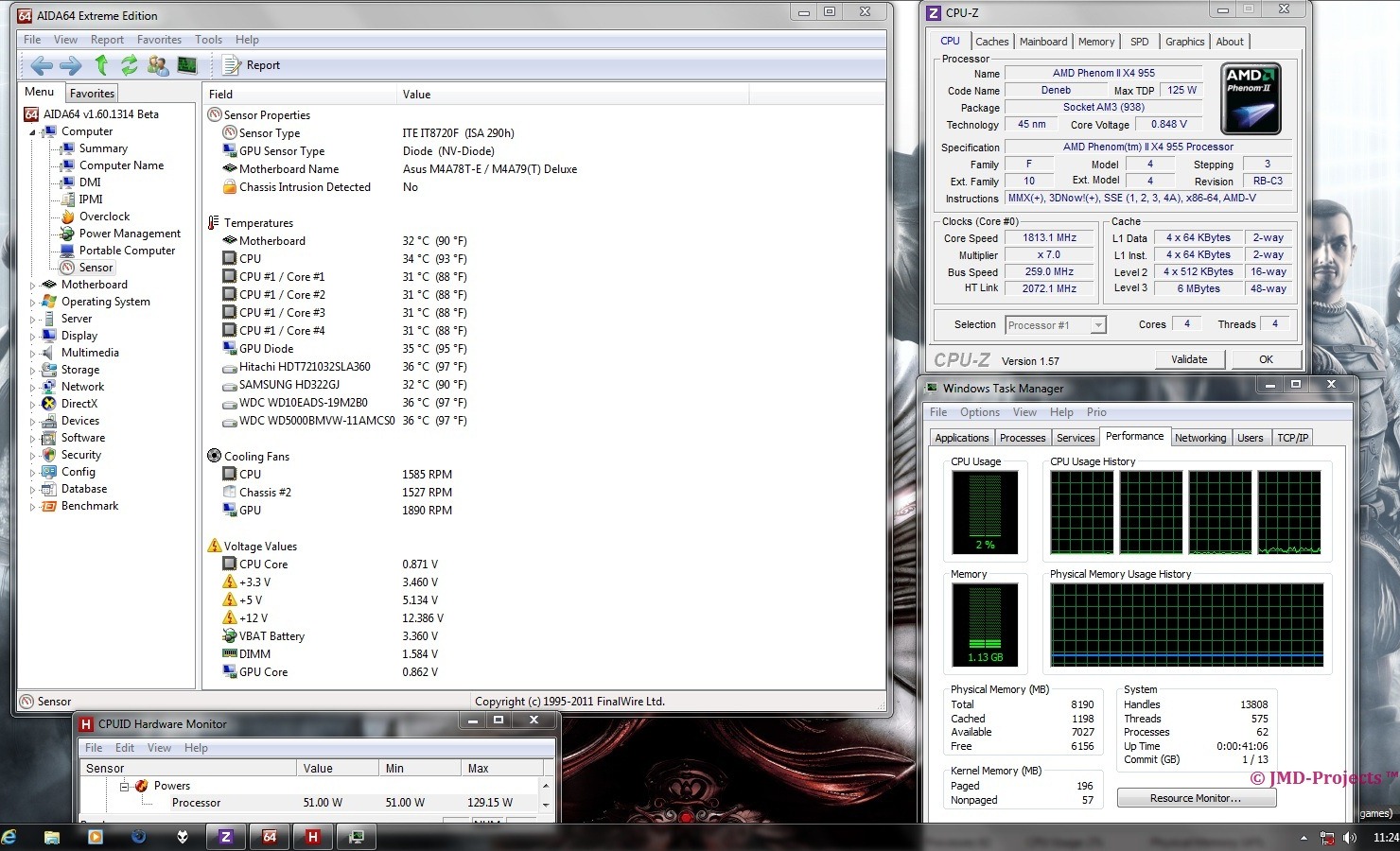Click Hardware Monitor's scrollbar down arrow

pyautogui.click(x=546, y=805)
